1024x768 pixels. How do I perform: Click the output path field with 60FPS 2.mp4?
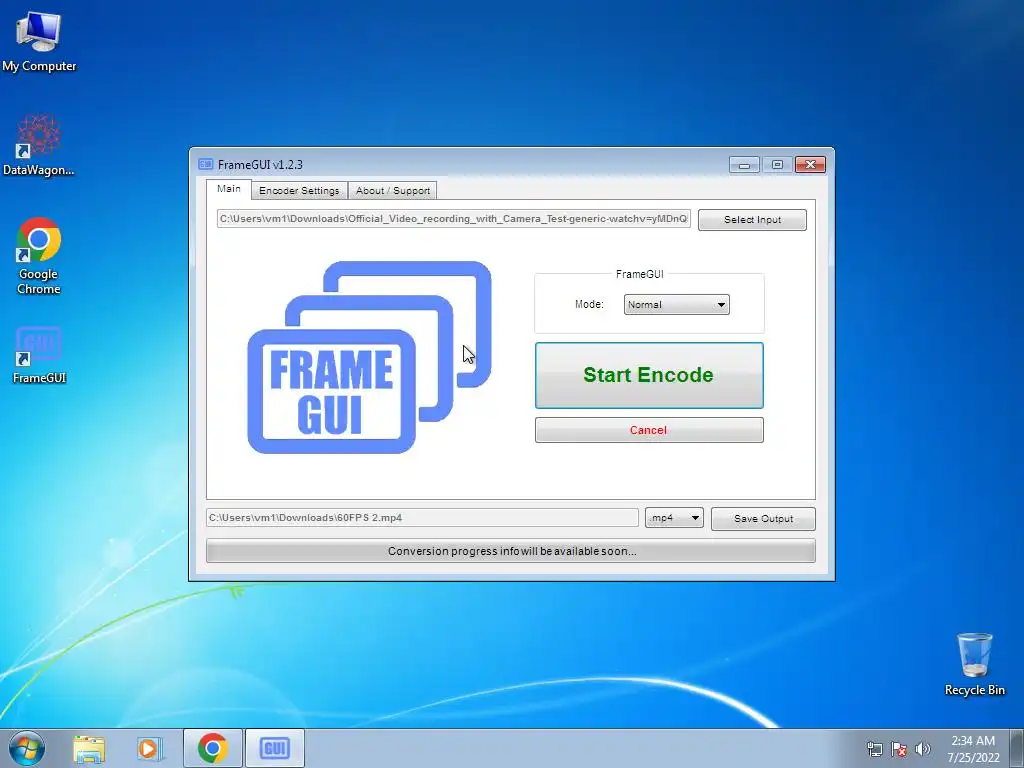(x=422, y=518)
